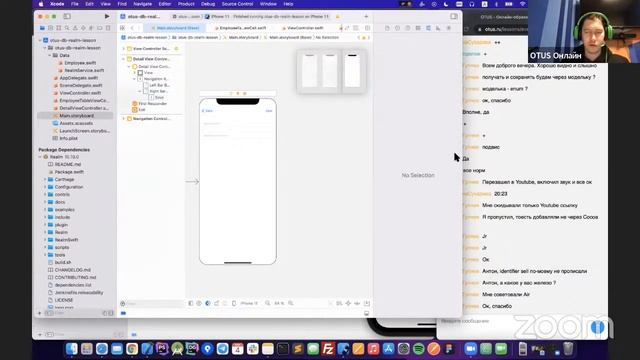
Task: Open SceneDelegate.swift in navigator
Action: [80, 85]
